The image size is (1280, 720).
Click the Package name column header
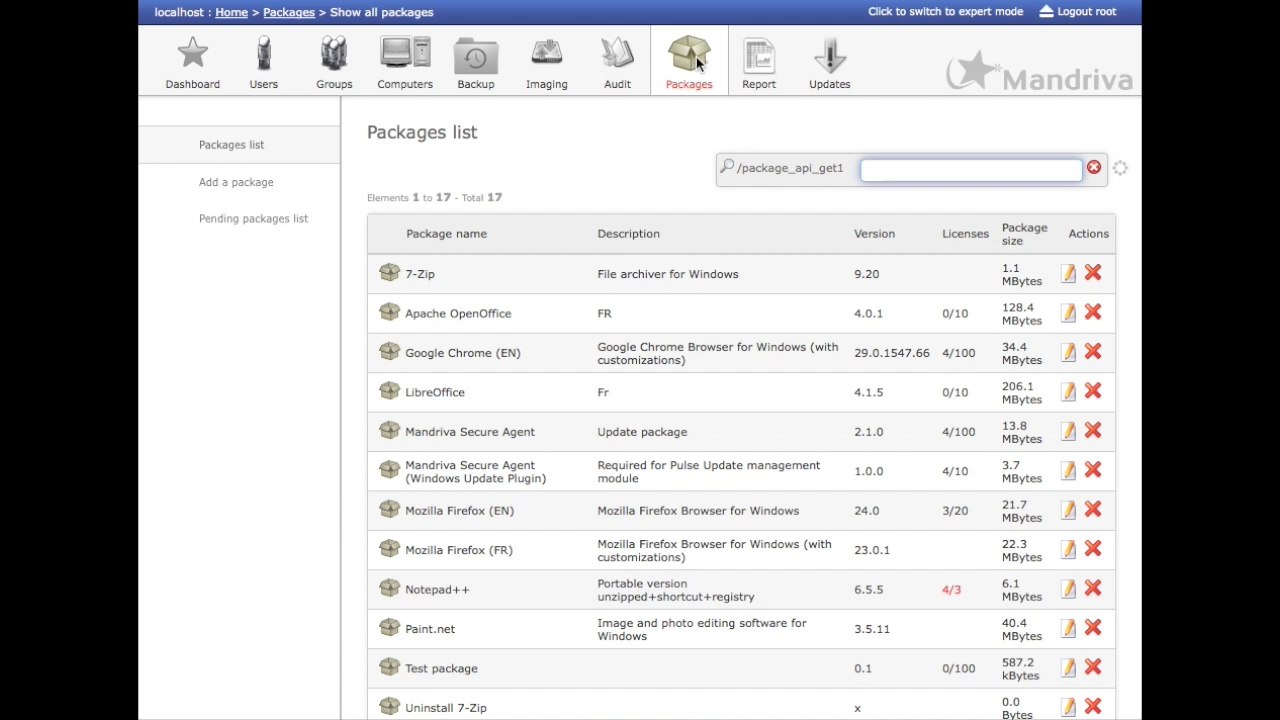tap(446, 234)
